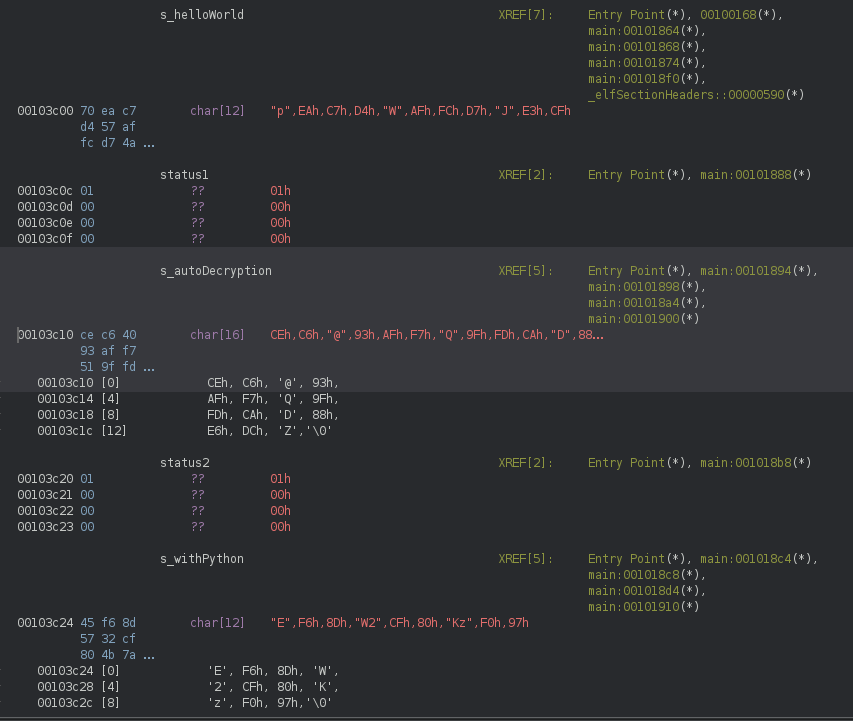Click the bytes 70 ea c7
This screenshot has height=721, width=853.
(108, 111)
